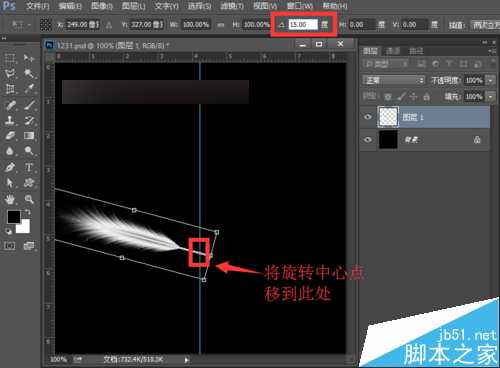Hide layer 图层 1 with eye icon
The width and height of the screenshot is (500, 368).
[368, 117]
